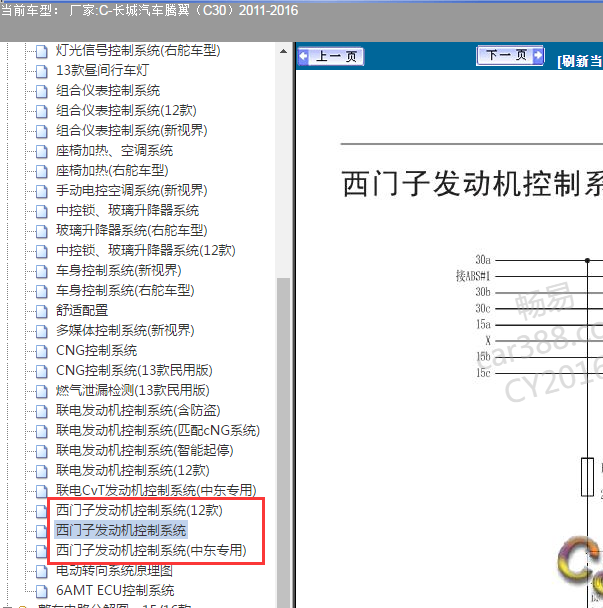Image resolution: width=603 pixels, height=608 pixels.
Task: Select 多媒体控制系统(新视界) item
Action: pyautogui.click(x=125, y=330)
